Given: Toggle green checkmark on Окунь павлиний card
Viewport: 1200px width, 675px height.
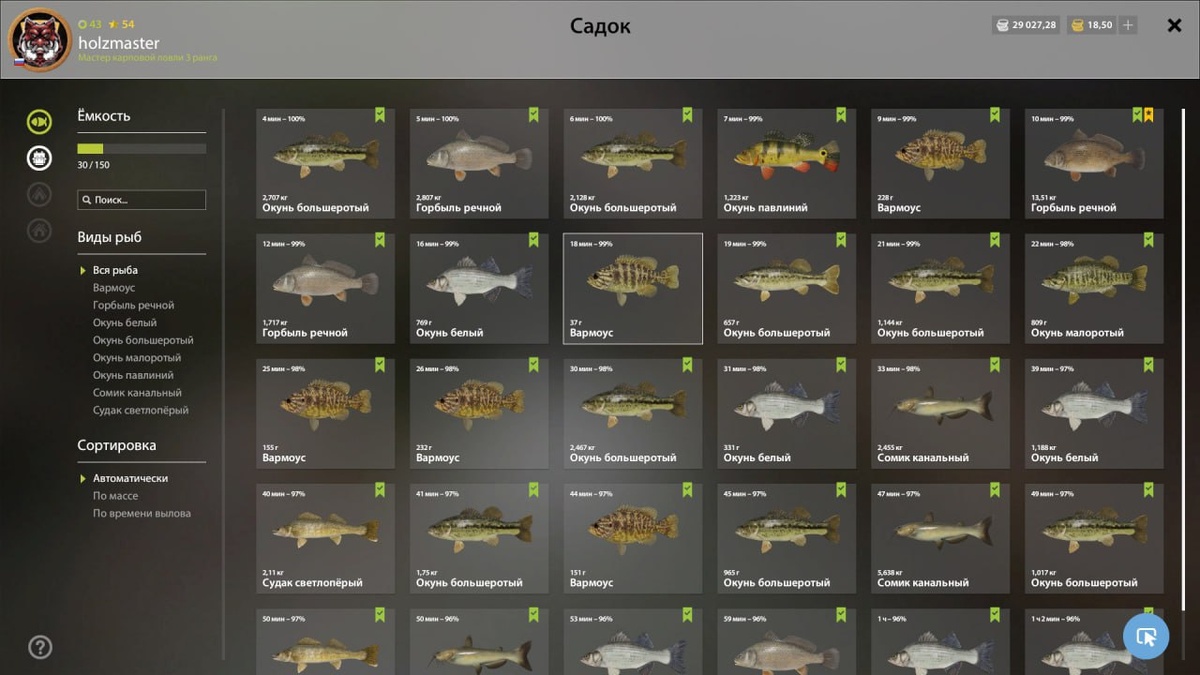Looking at the screenshot, I should pyautogui.click(x=841, y=115).
